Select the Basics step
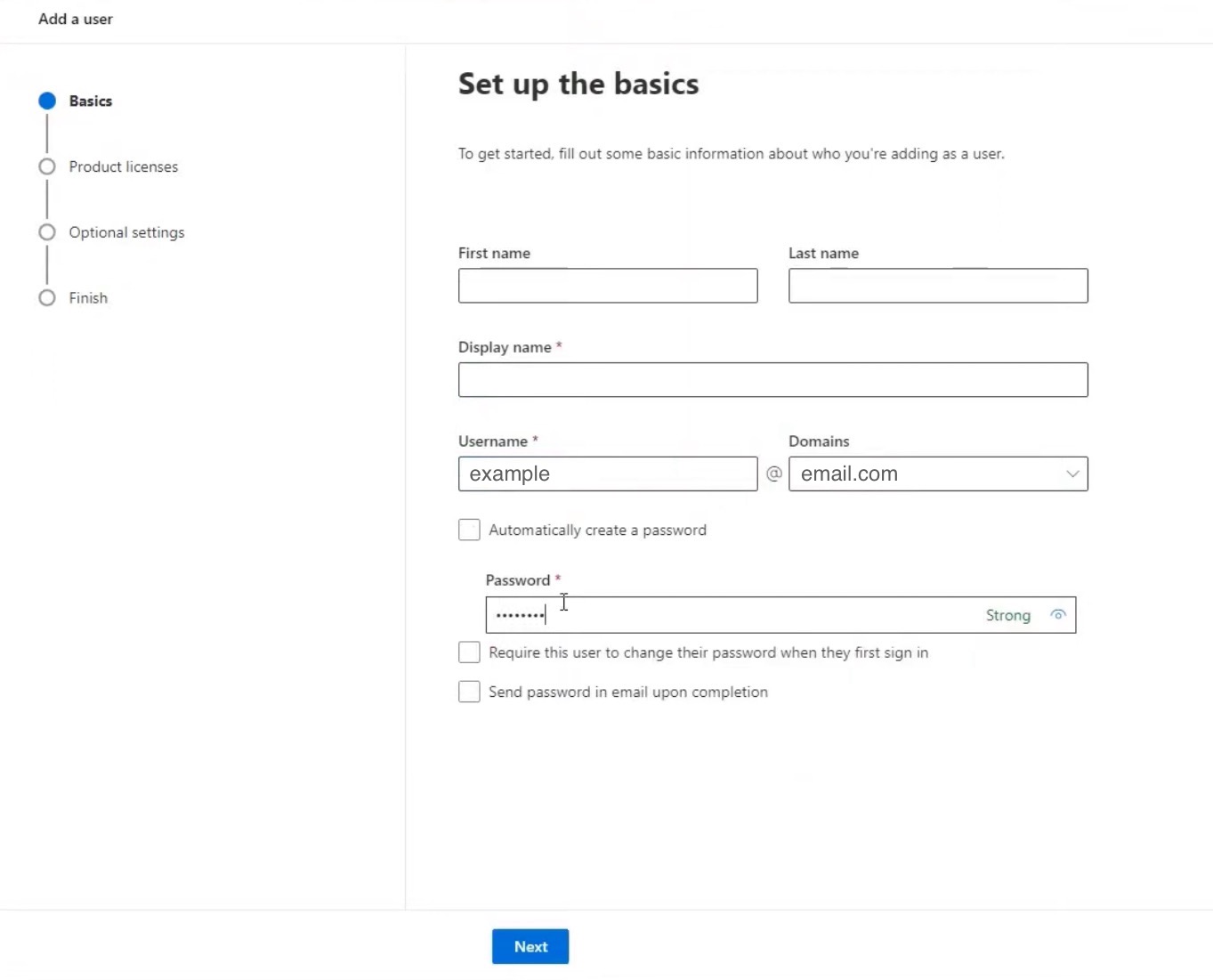1213x980 pixels. pyautogui.click(x=91, y=101)
